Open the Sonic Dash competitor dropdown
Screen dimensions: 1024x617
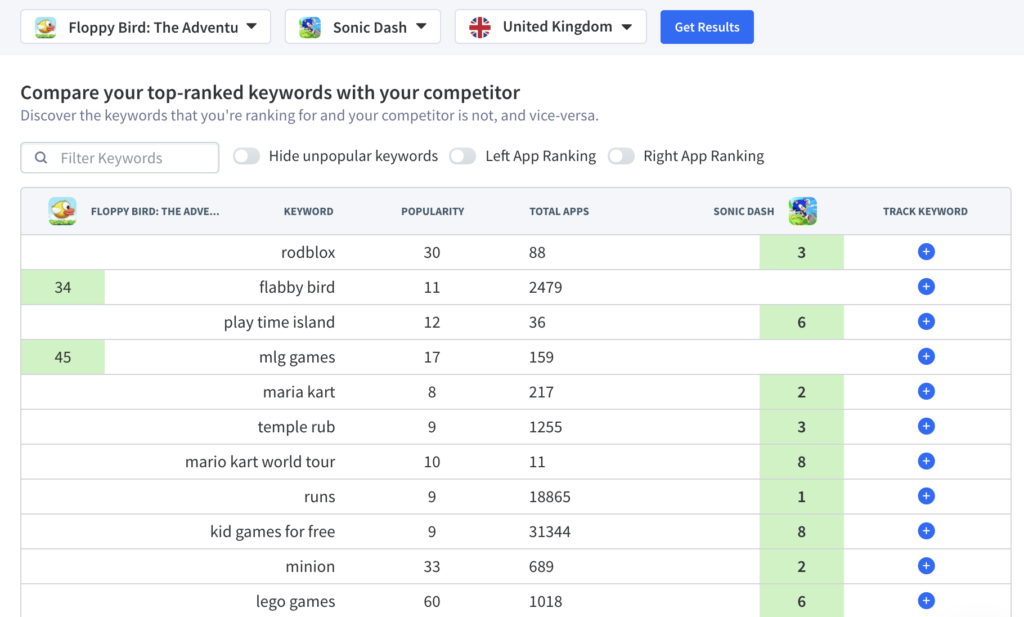pos(362,27)
